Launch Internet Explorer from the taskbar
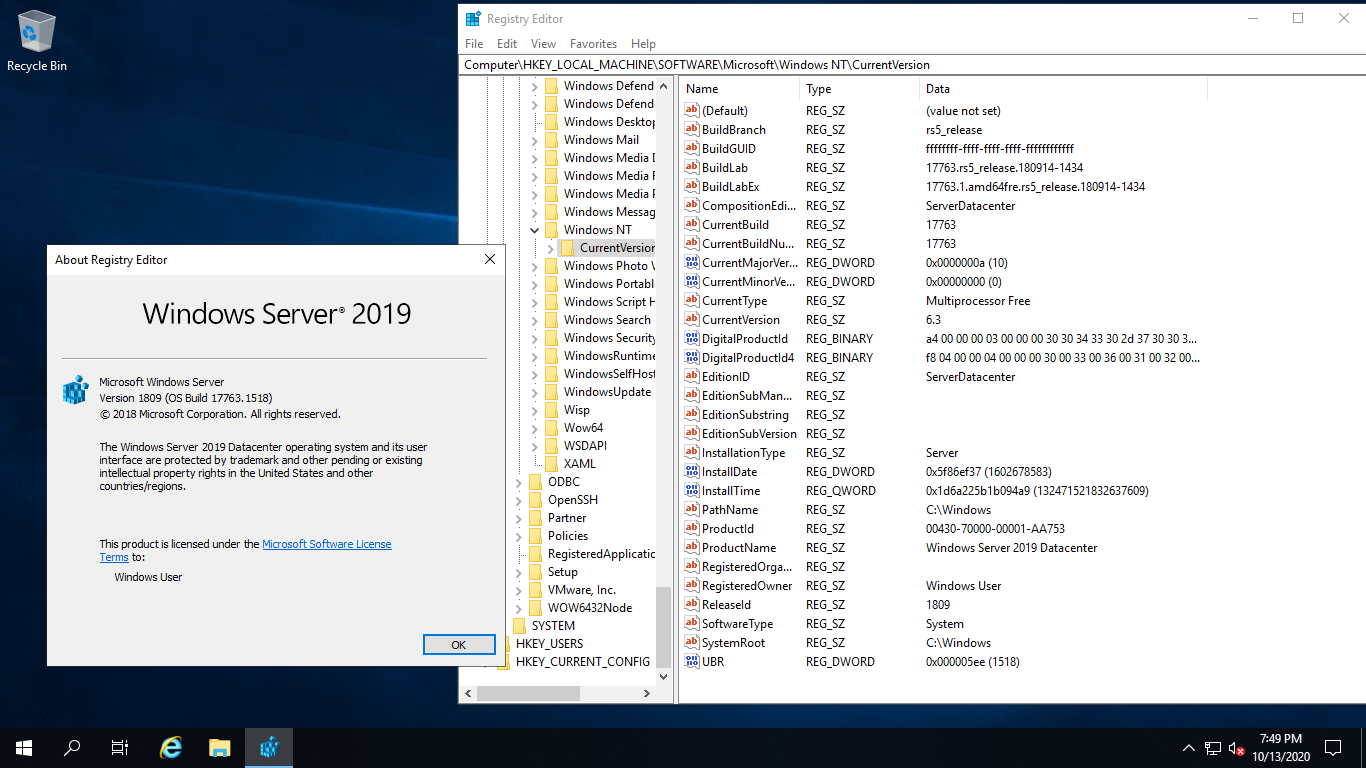The width and height of the screenshot is (1366, 768). point(172,747)
